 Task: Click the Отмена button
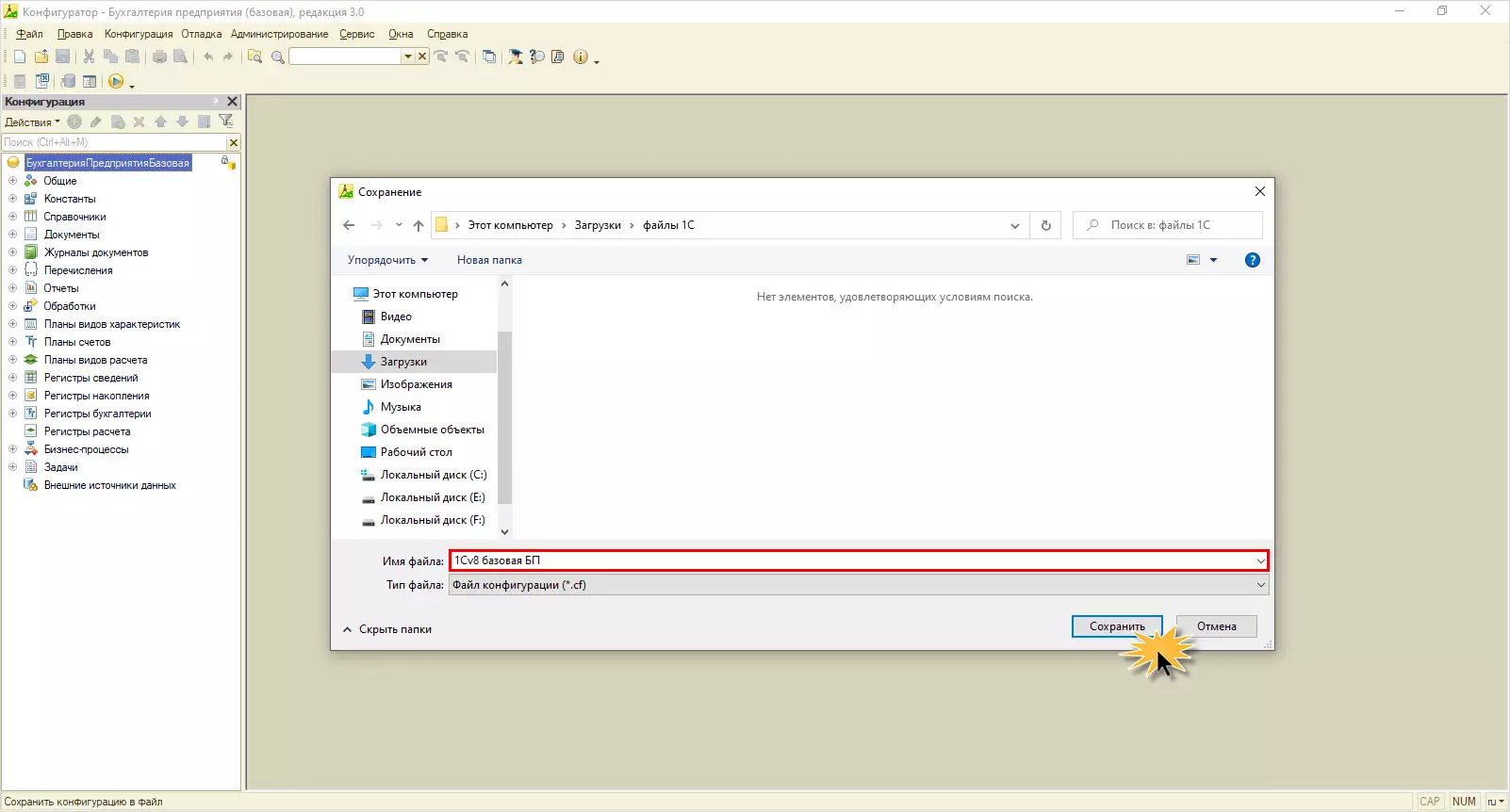point(1217,626)
